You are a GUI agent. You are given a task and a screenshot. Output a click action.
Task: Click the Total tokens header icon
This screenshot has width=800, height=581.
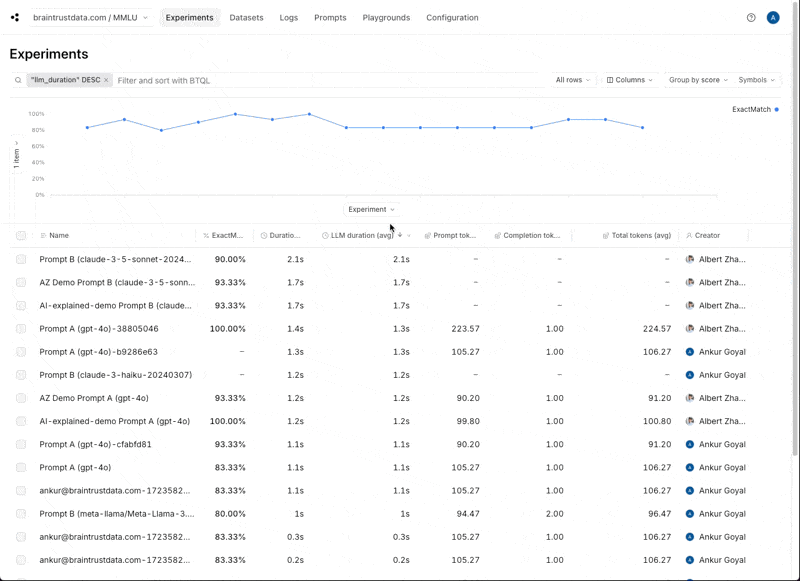[x=606, y=236]
